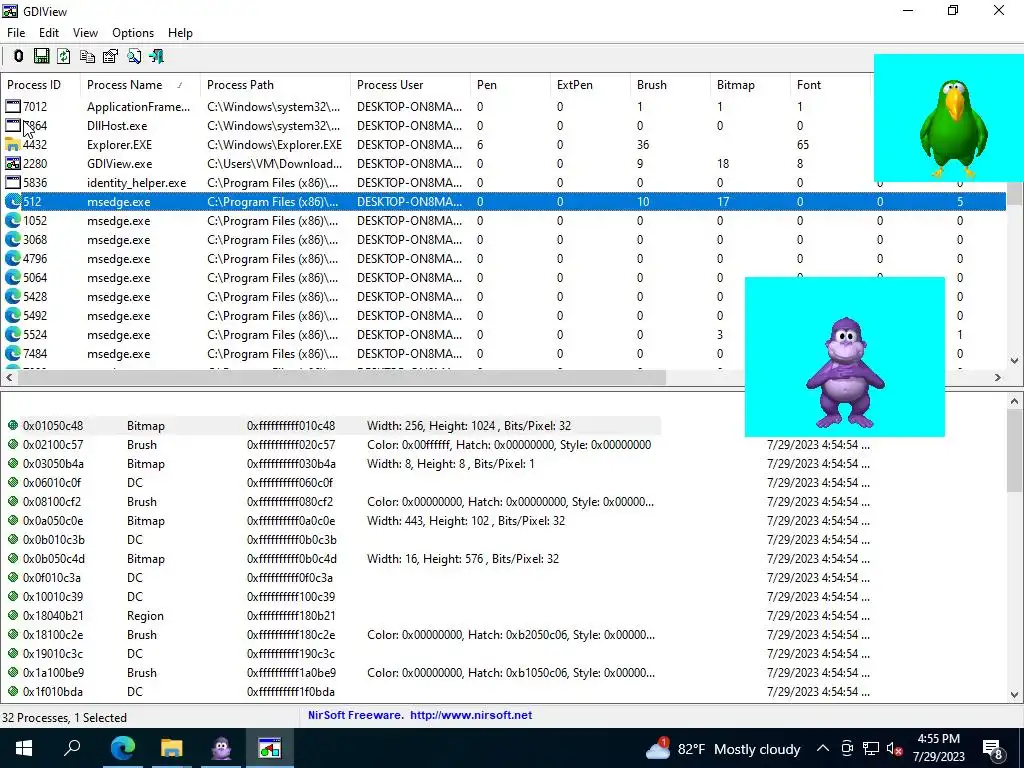
Task: Sort by the Pen column header
Action: (x=510, y=85)
